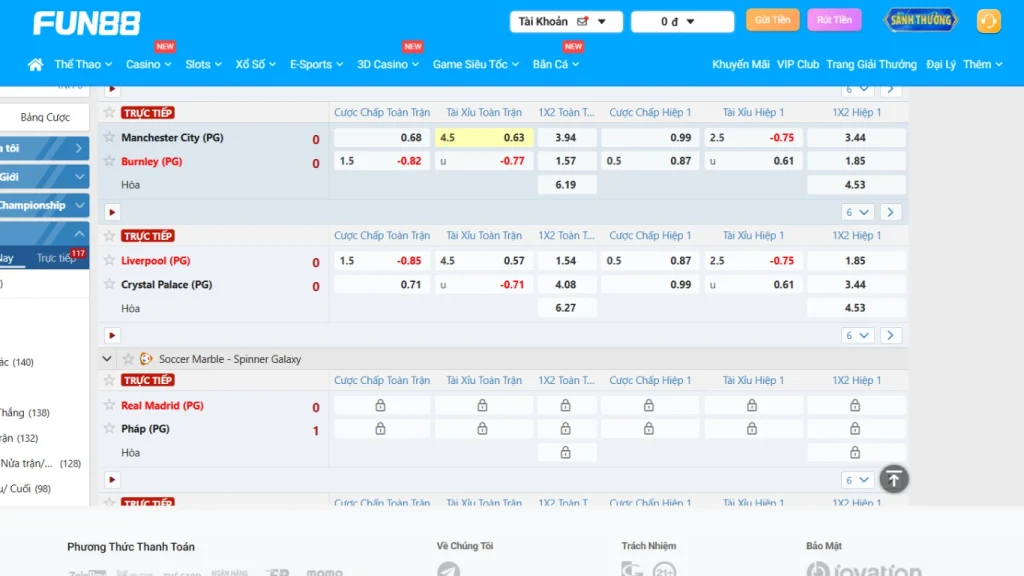The height and width of the screenshot is (576, 1024).
Task: Open the Slots menu
Action: [203, 64]
